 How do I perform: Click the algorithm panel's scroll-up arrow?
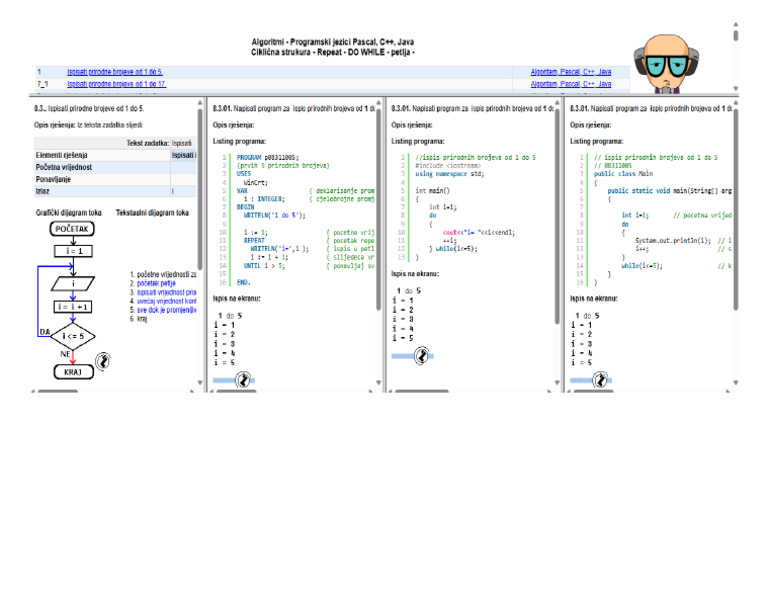coord(200,103)
